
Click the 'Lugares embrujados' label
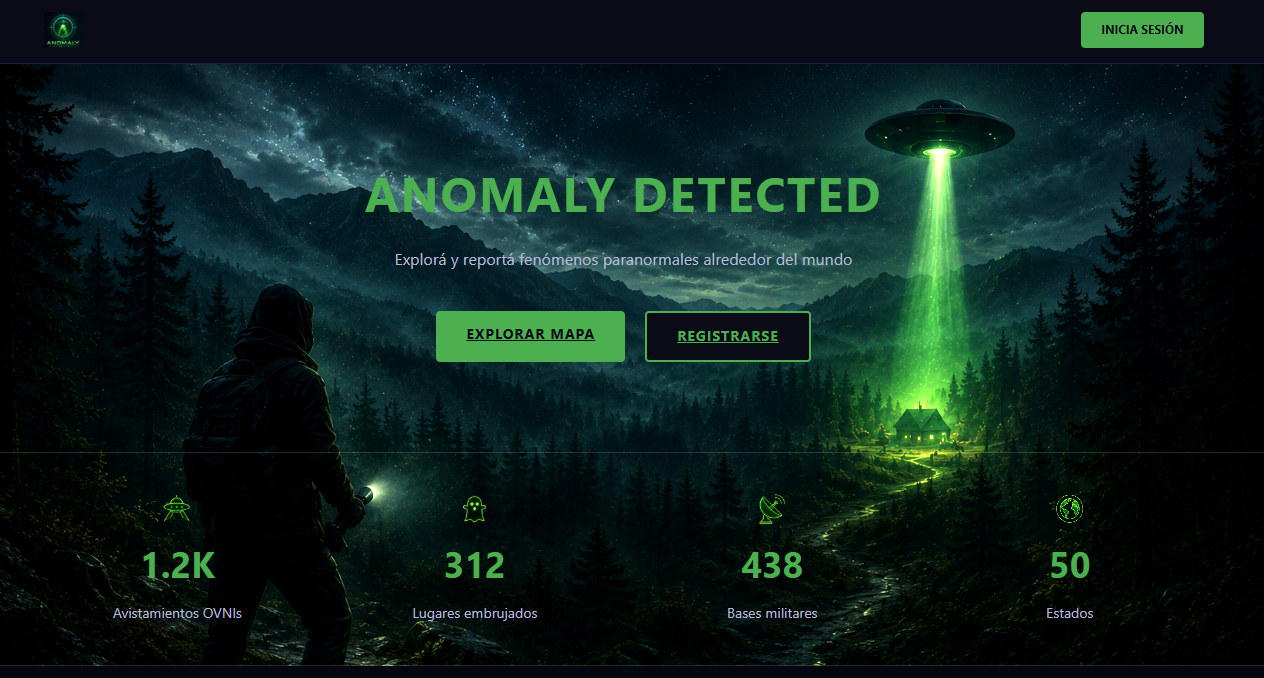[x=475, y=613]
